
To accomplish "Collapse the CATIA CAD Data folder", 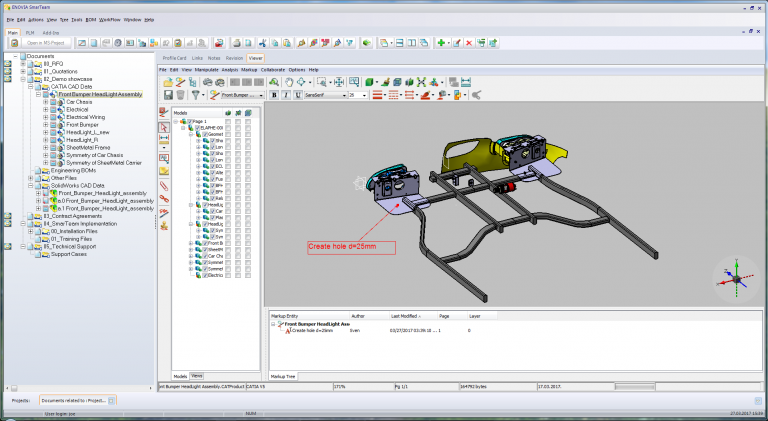I will (31, 87).
